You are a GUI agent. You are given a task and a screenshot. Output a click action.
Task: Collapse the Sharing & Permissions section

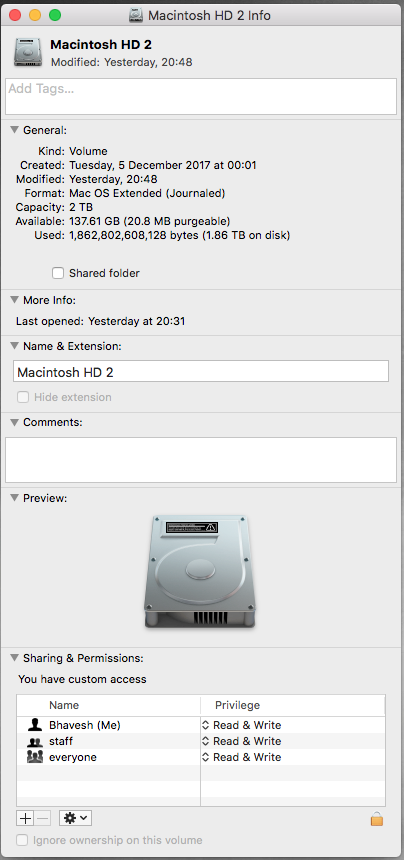[15, 658]
